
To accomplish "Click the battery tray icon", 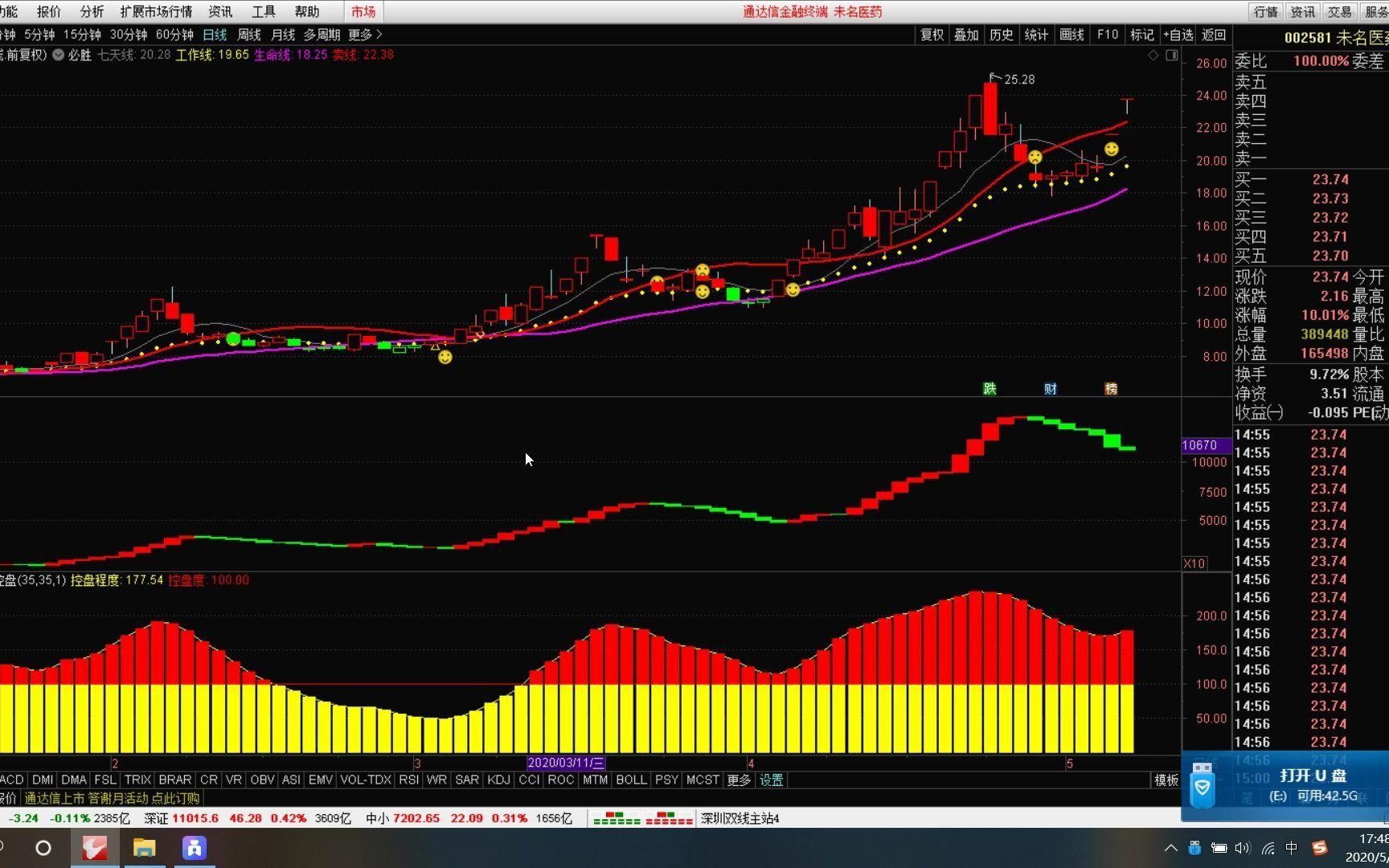I will pos(1219,848).
